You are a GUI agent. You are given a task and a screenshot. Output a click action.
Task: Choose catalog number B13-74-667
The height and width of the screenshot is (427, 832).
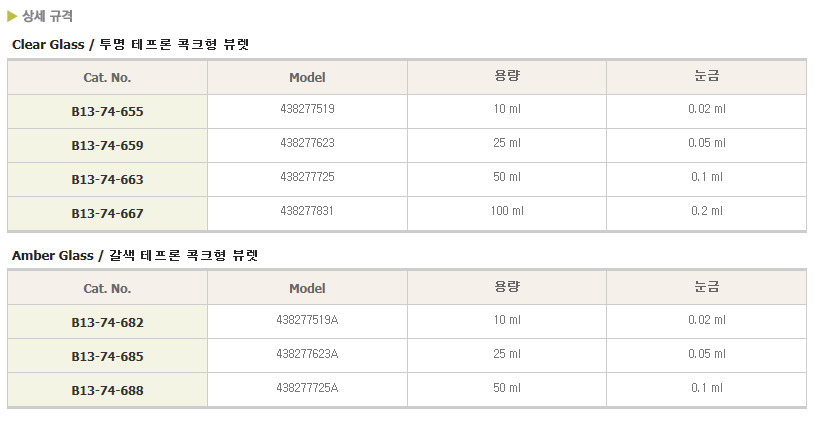coord(107,213)
